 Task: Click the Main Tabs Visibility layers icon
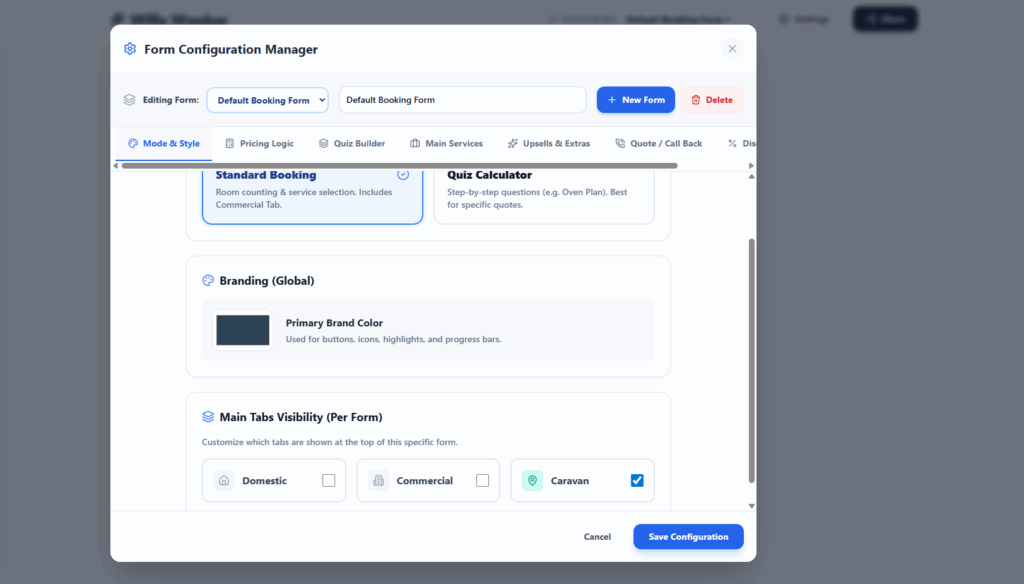(208, 417)
